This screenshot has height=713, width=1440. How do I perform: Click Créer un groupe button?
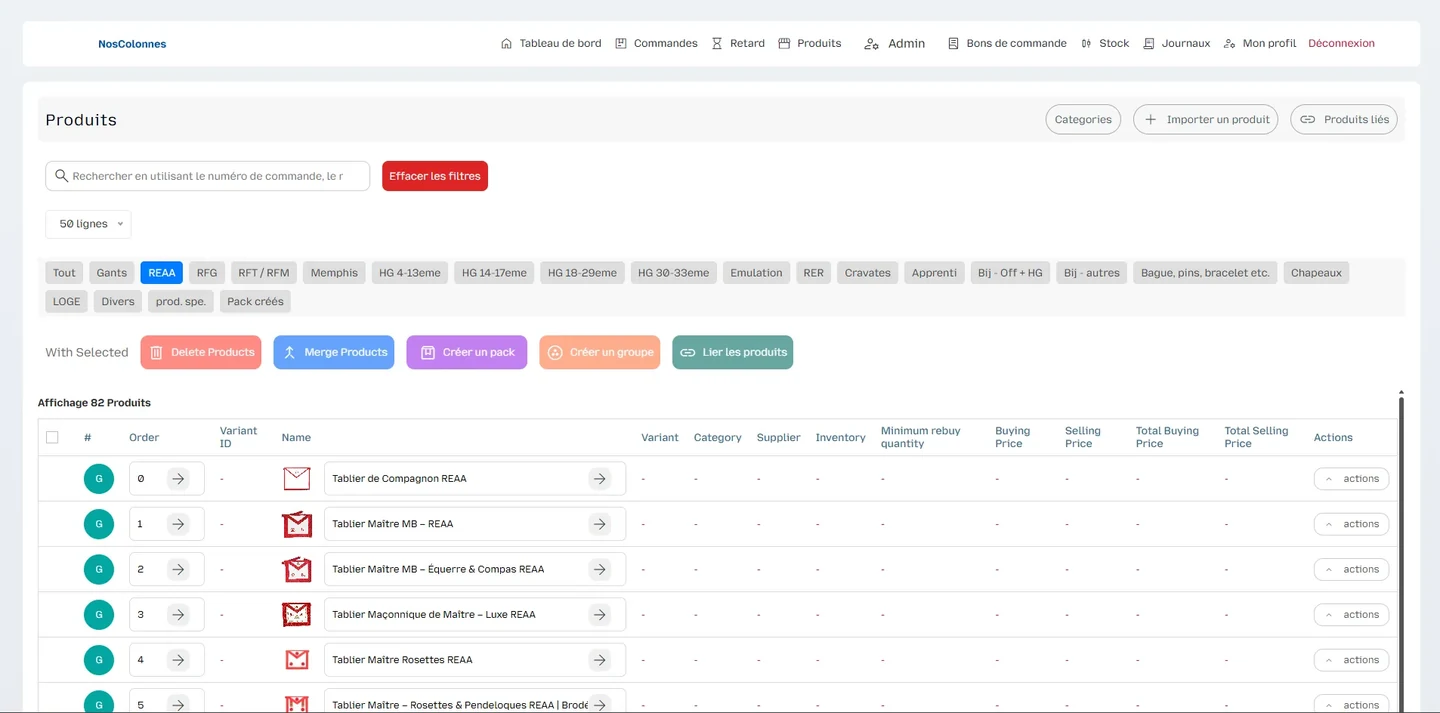600,352
